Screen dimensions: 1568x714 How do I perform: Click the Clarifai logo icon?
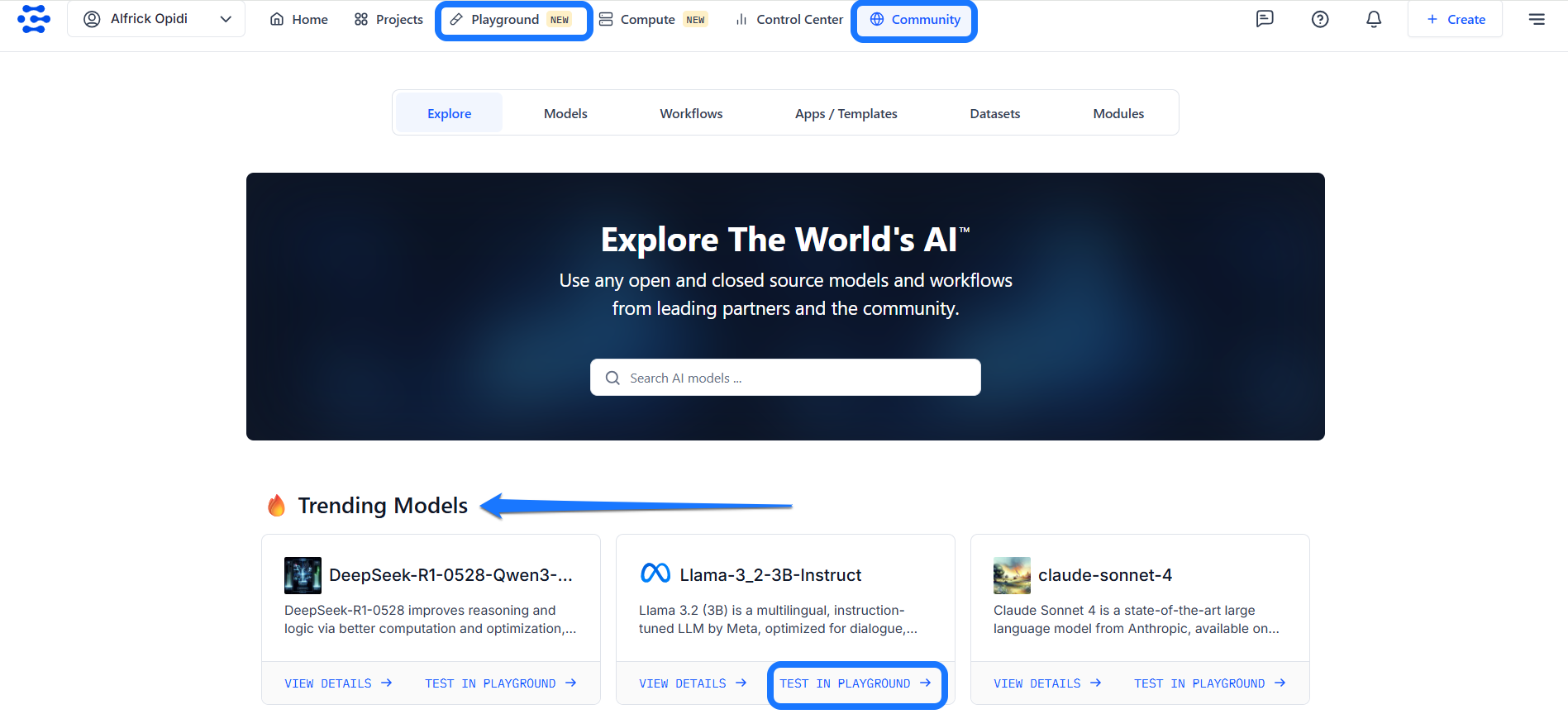34,19
